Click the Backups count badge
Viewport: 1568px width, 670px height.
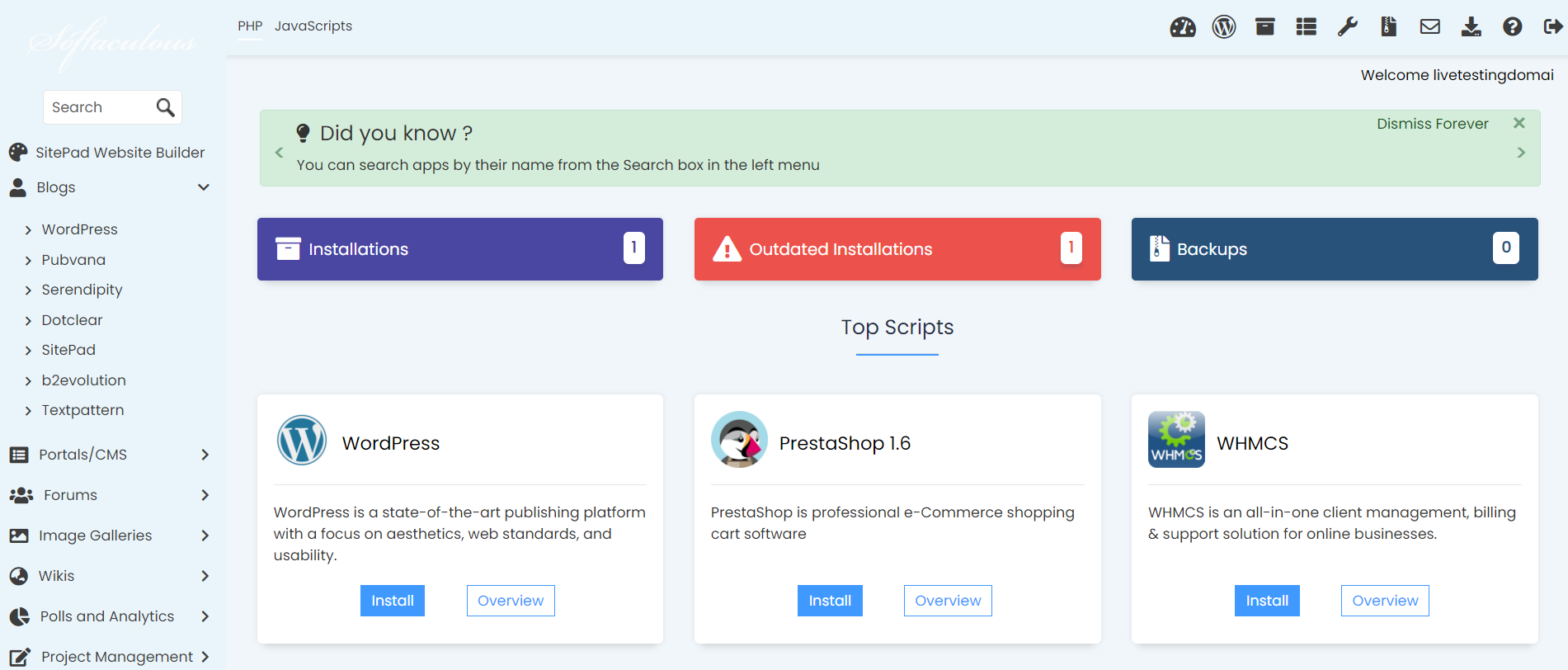click(x=1506, y=248)
